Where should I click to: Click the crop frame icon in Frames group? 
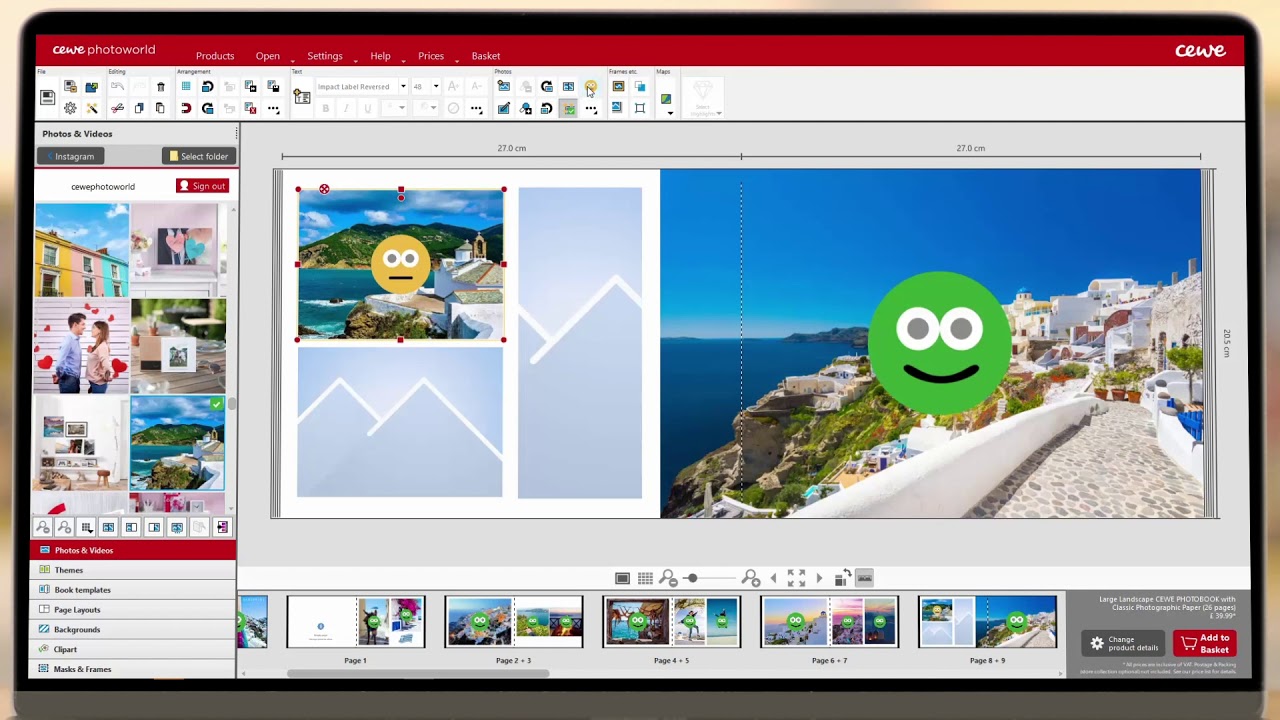point(640,108)
